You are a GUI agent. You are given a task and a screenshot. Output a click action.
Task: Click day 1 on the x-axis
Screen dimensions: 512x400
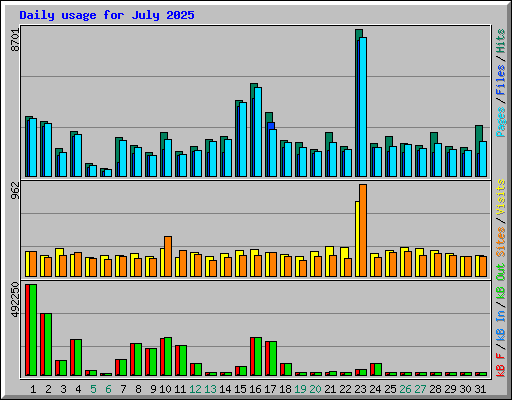point(33,389)
